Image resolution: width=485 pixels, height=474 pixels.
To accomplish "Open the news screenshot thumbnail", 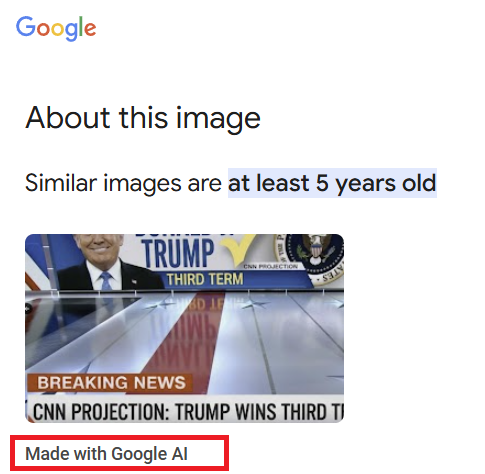I will click(184, 328).
